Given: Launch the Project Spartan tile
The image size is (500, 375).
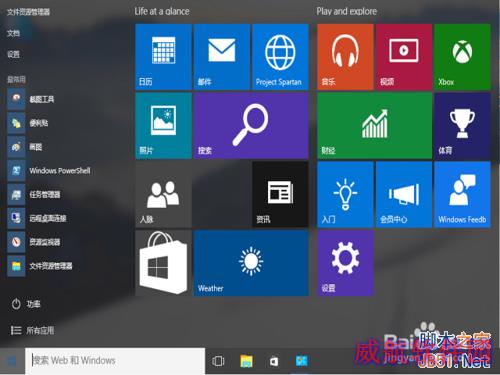Looking at the screenshot, I should [280, 56].
